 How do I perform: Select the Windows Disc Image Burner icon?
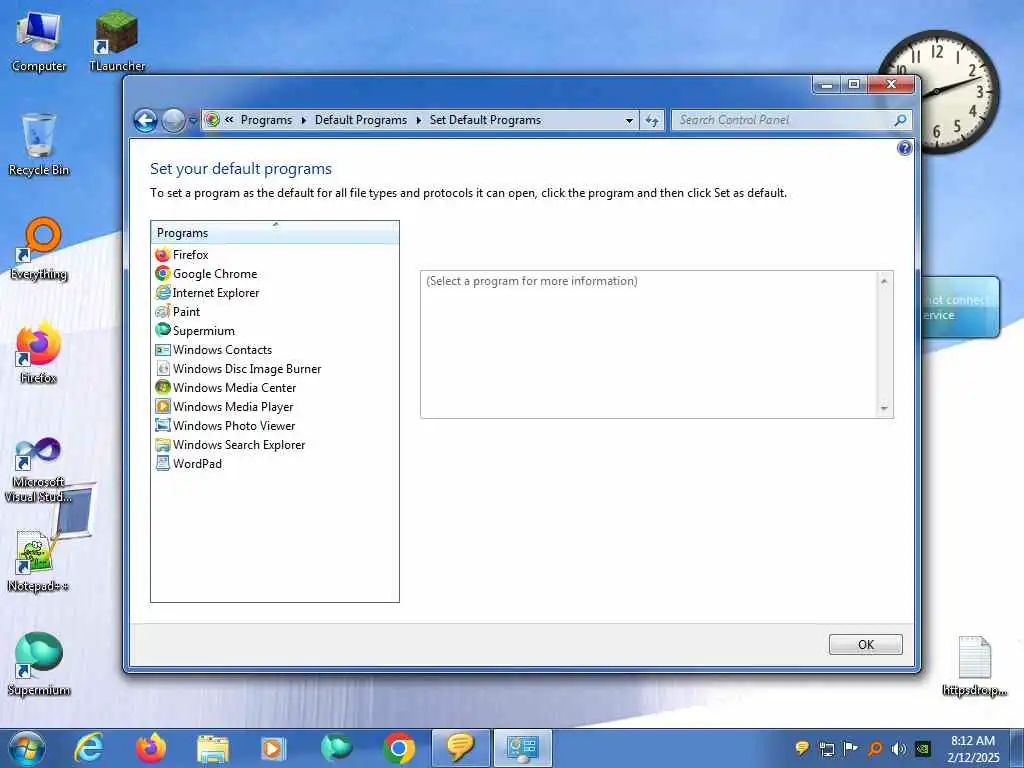tap(163, 368)
